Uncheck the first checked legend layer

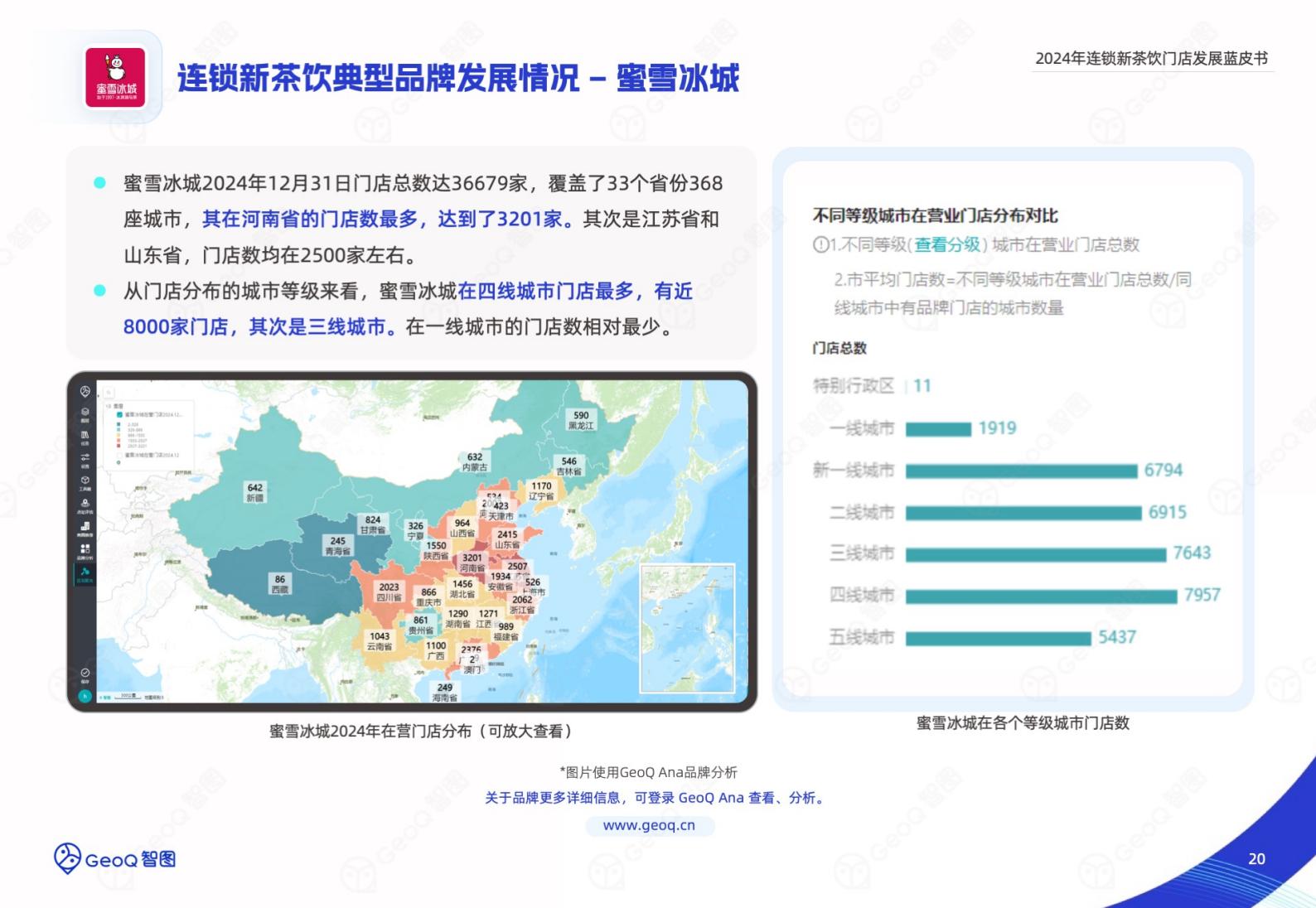119,414
